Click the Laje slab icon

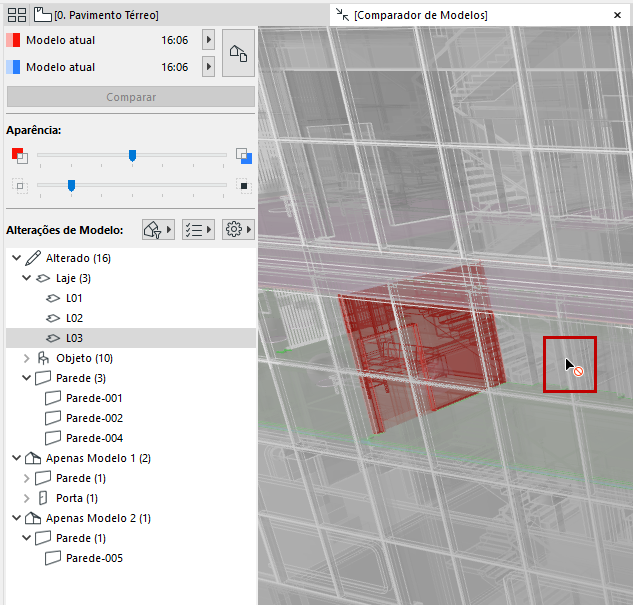point(43,278)
